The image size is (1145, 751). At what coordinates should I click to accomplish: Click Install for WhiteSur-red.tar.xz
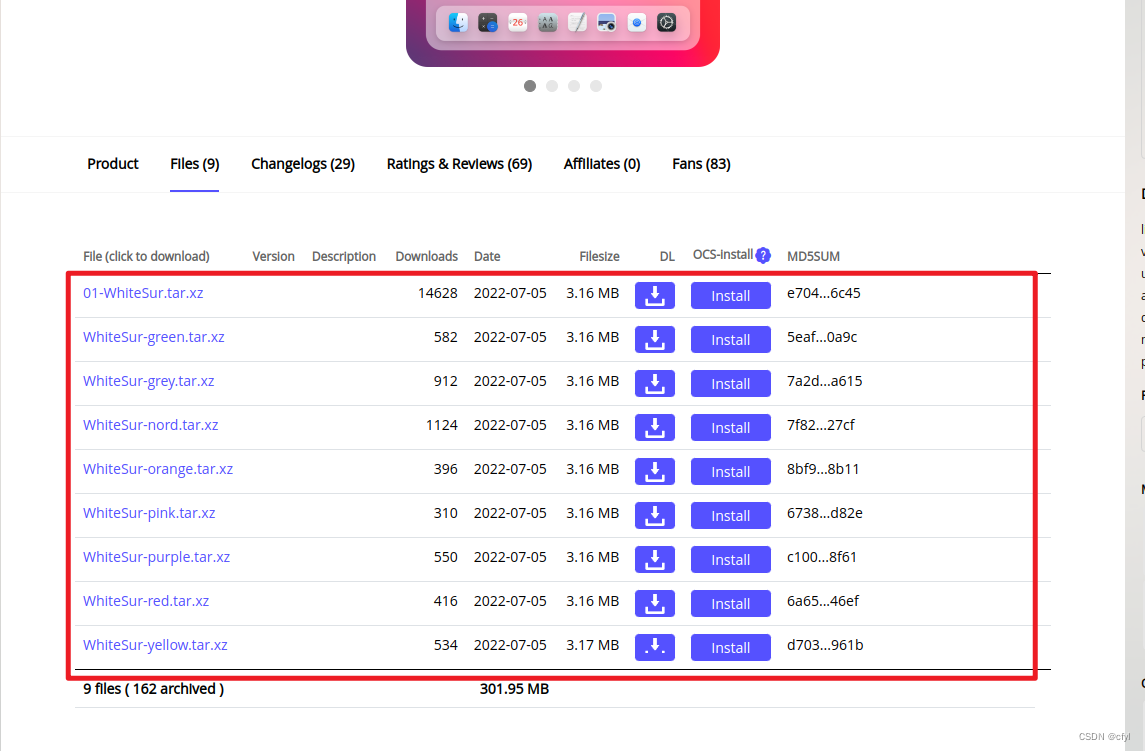[x=730, y=603]
